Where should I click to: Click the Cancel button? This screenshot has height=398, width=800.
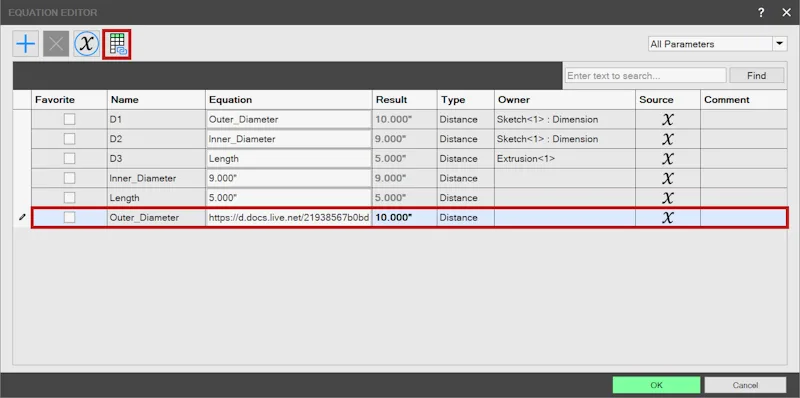point(745,385)
